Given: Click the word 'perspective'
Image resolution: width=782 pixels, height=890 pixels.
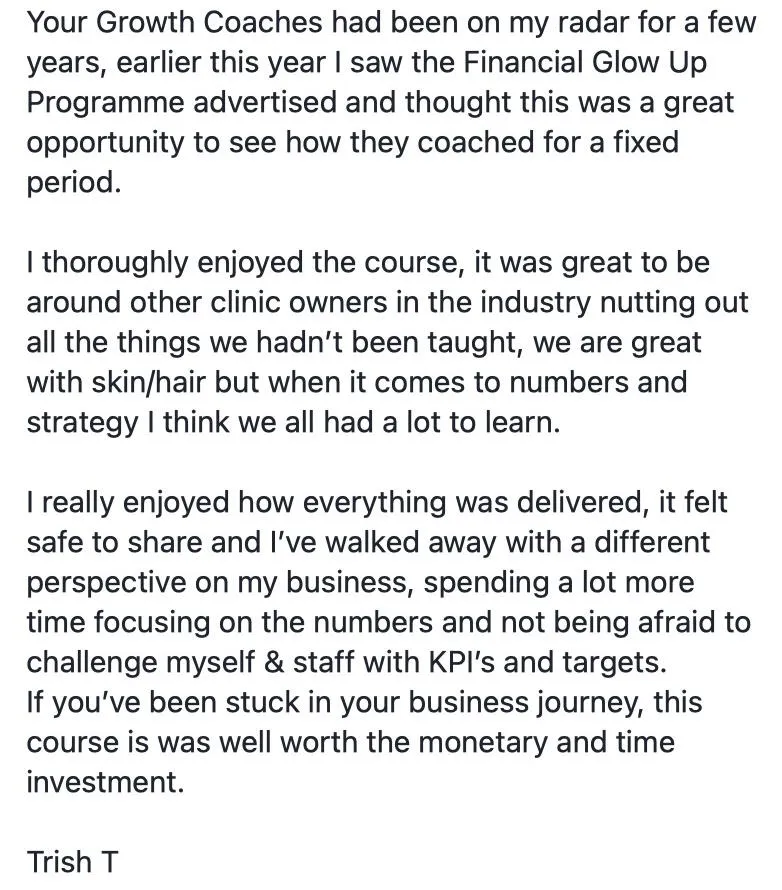Looking at the screenshot, I should (106, 583).
